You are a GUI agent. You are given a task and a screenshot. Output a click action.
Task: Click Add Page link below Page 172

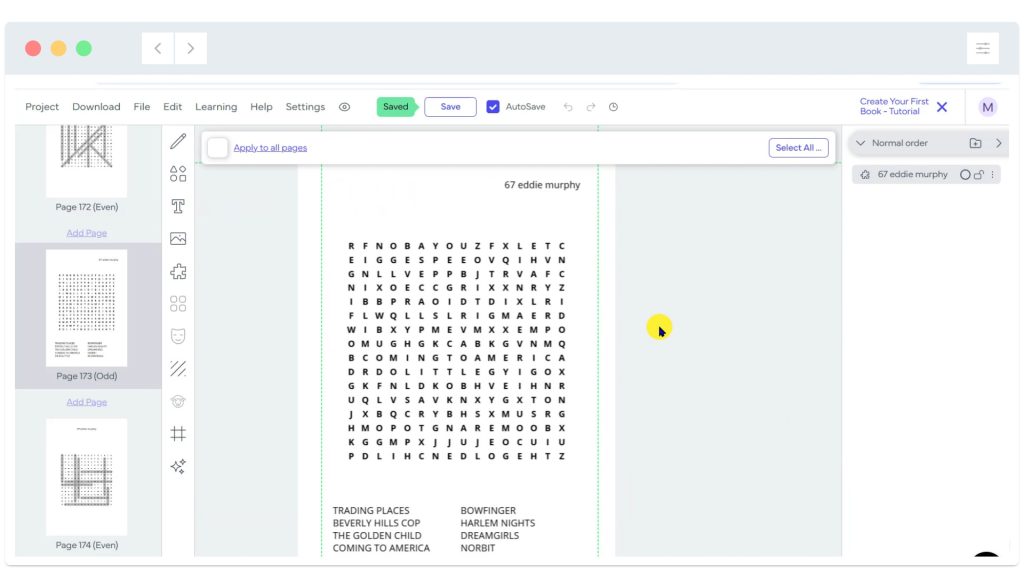coord(86,233)
